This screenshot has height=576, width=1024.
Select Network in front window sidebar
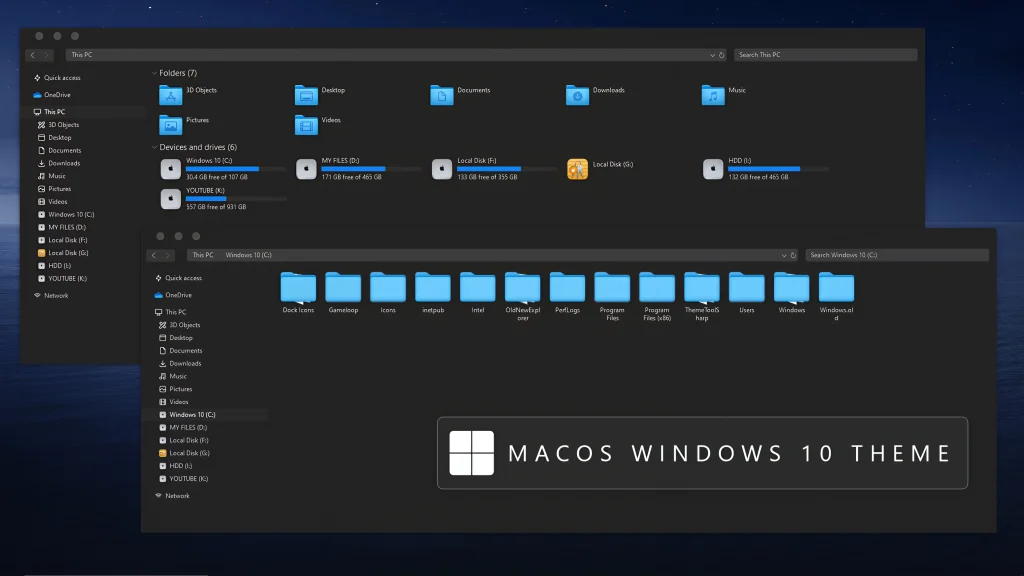[x=172, y=496]
